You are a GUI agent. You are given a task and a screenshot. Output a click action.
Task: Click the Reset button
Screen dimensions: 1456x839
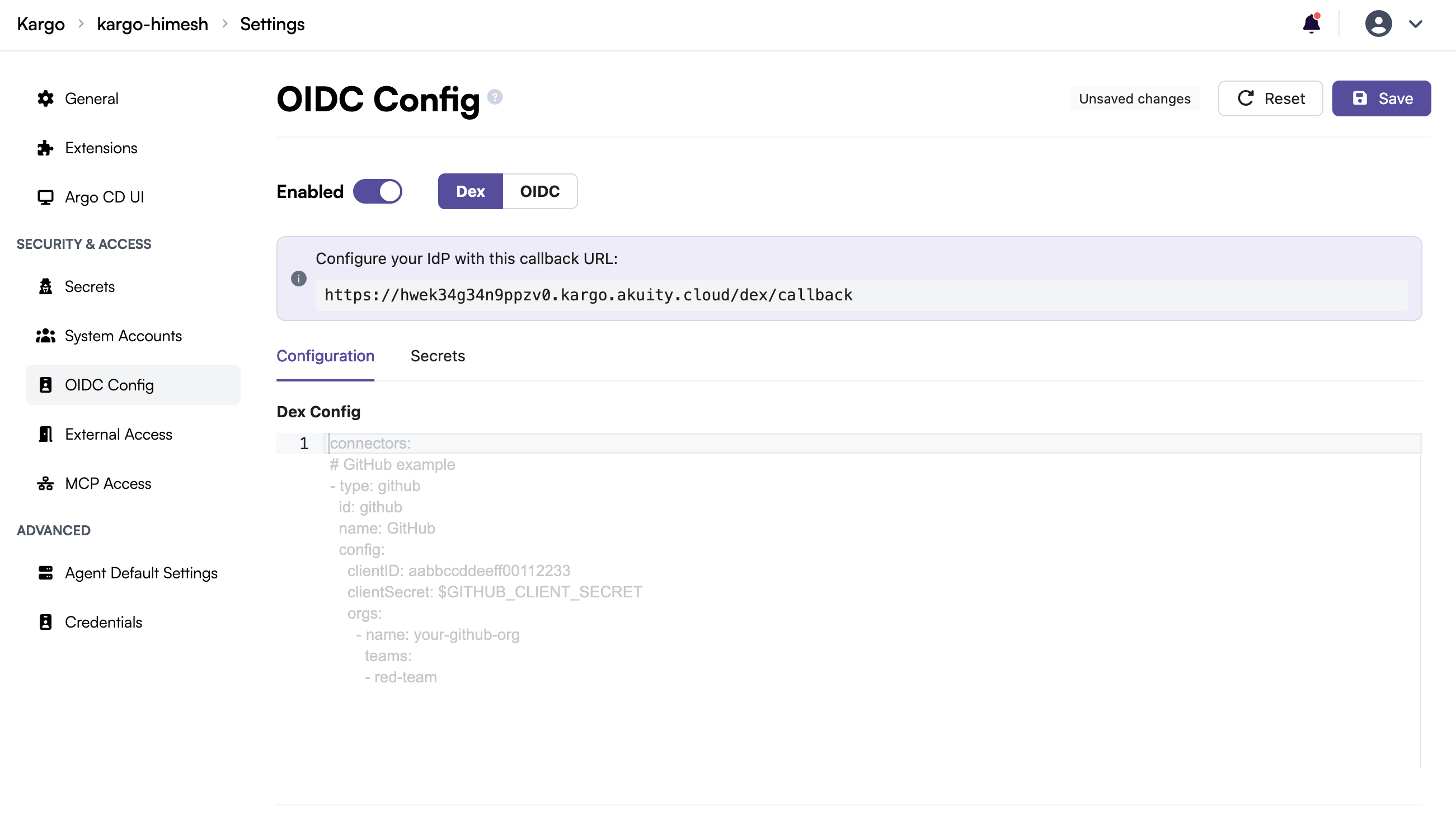pyautogui.click(x=1270, y=98)
